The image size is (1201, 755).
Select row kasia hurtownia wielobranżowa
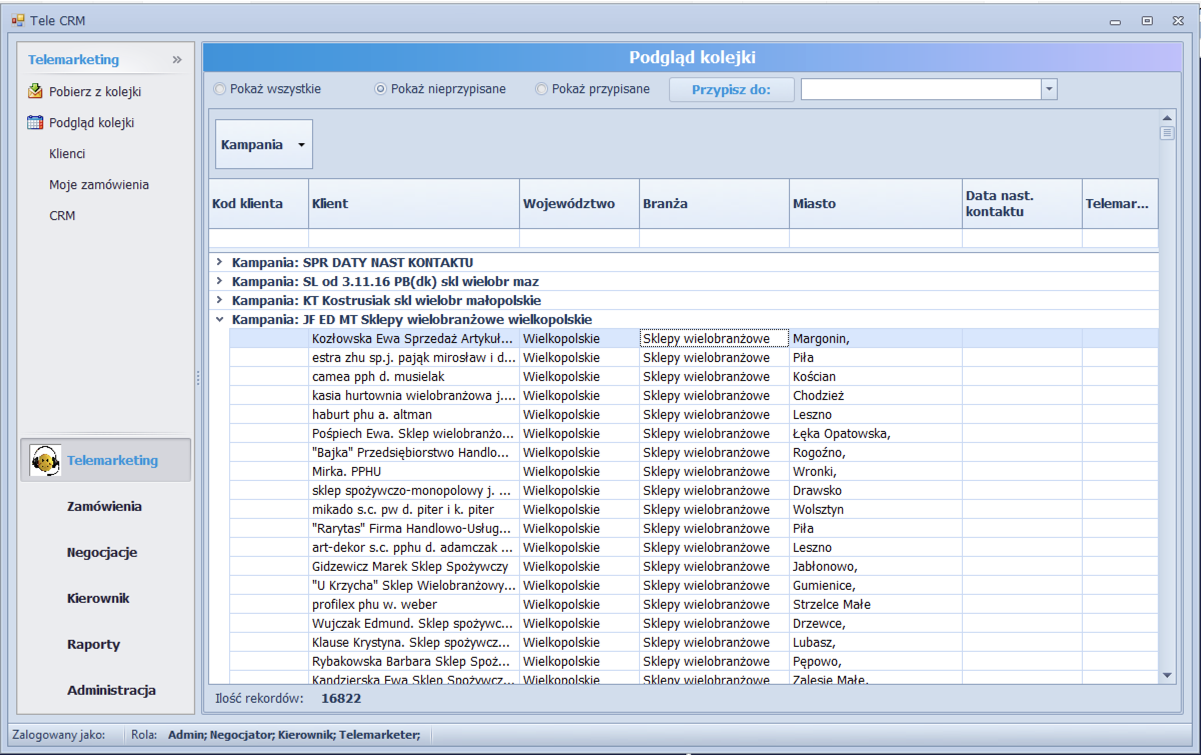694,396
